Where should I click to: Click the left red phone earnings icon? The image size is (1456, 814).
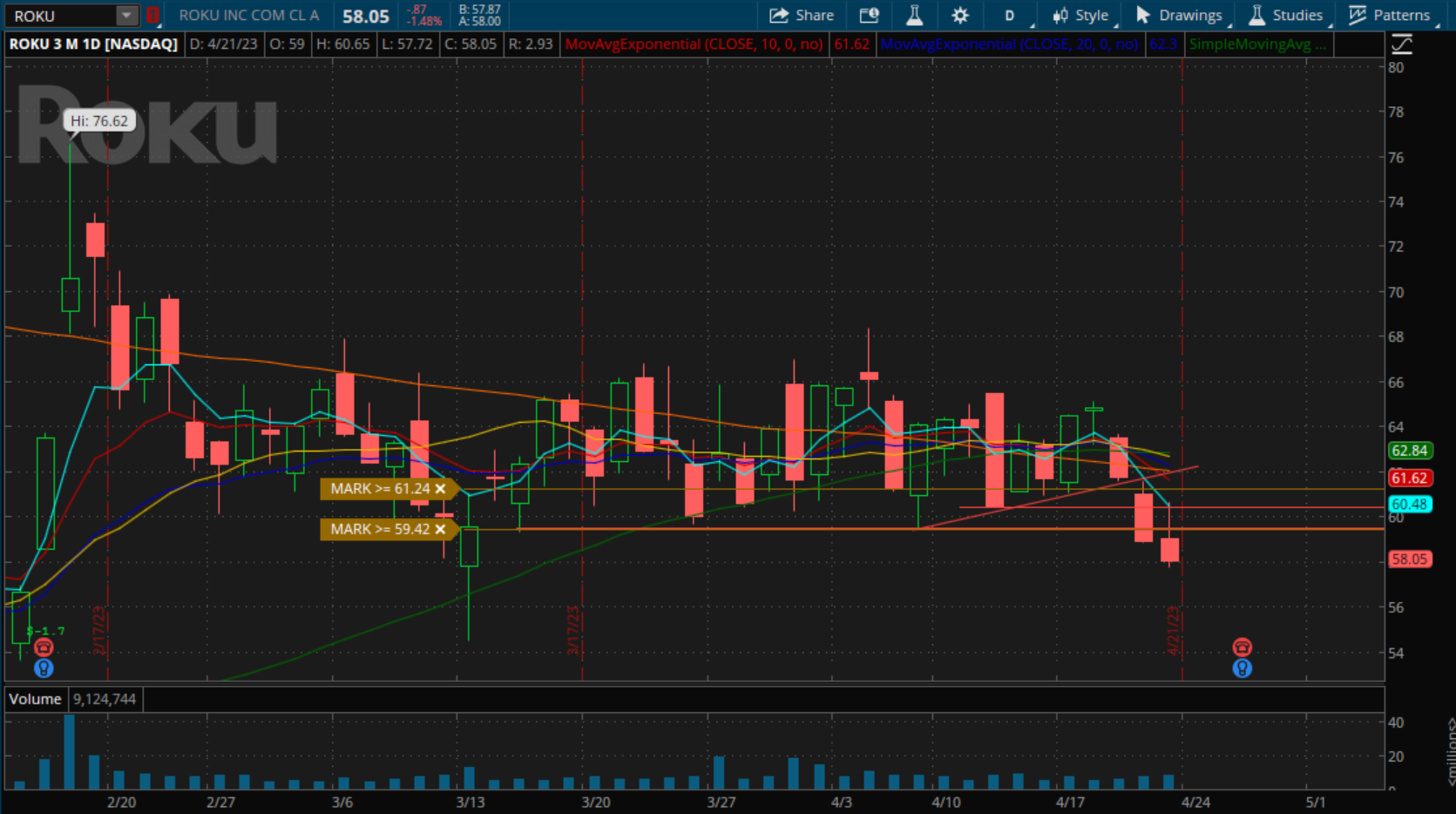(x=44, y=648)
